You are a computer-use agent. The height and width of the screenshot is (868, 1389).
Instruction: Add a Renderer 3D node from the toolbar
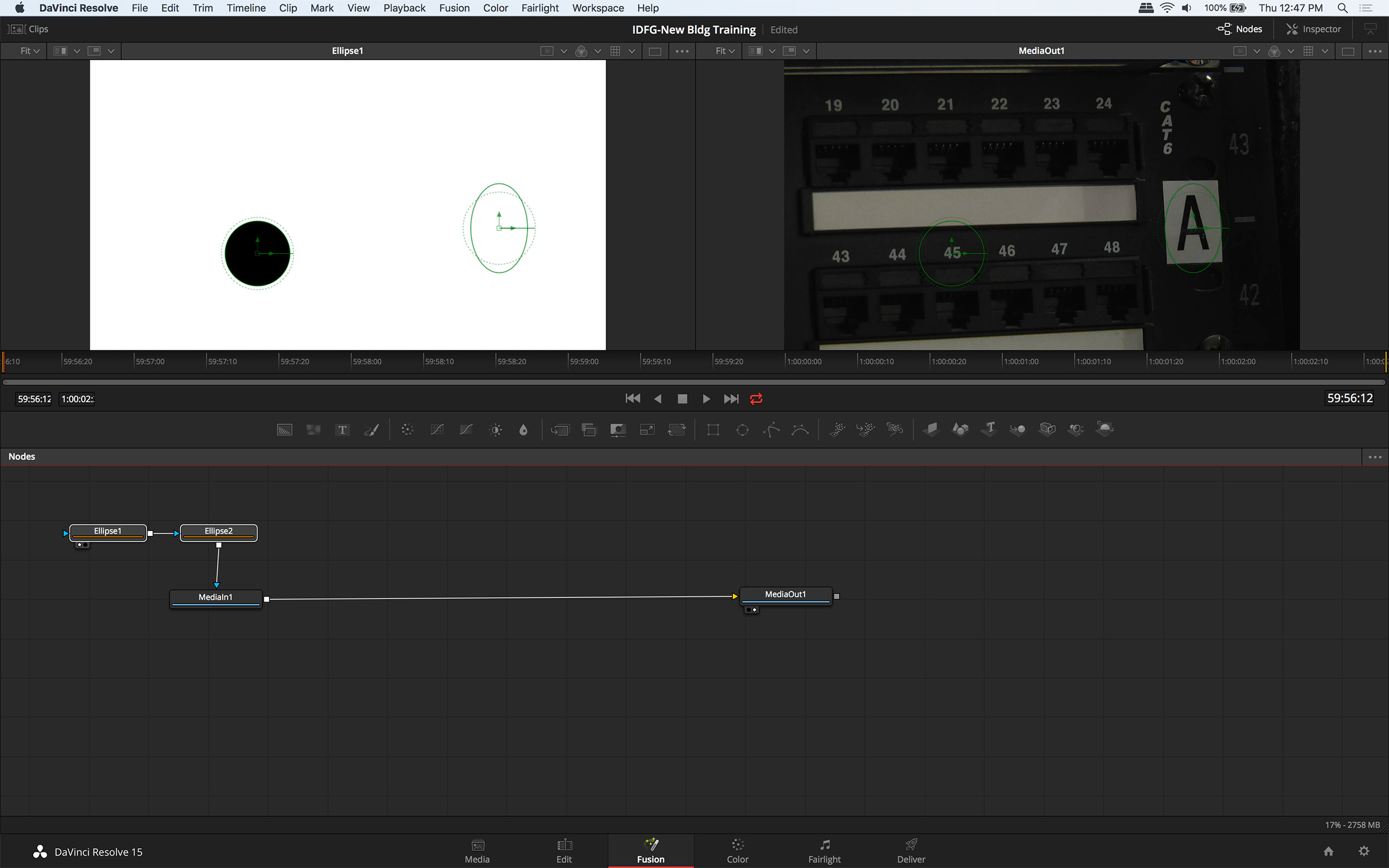pyautogui.click(x=1105, y=429)
